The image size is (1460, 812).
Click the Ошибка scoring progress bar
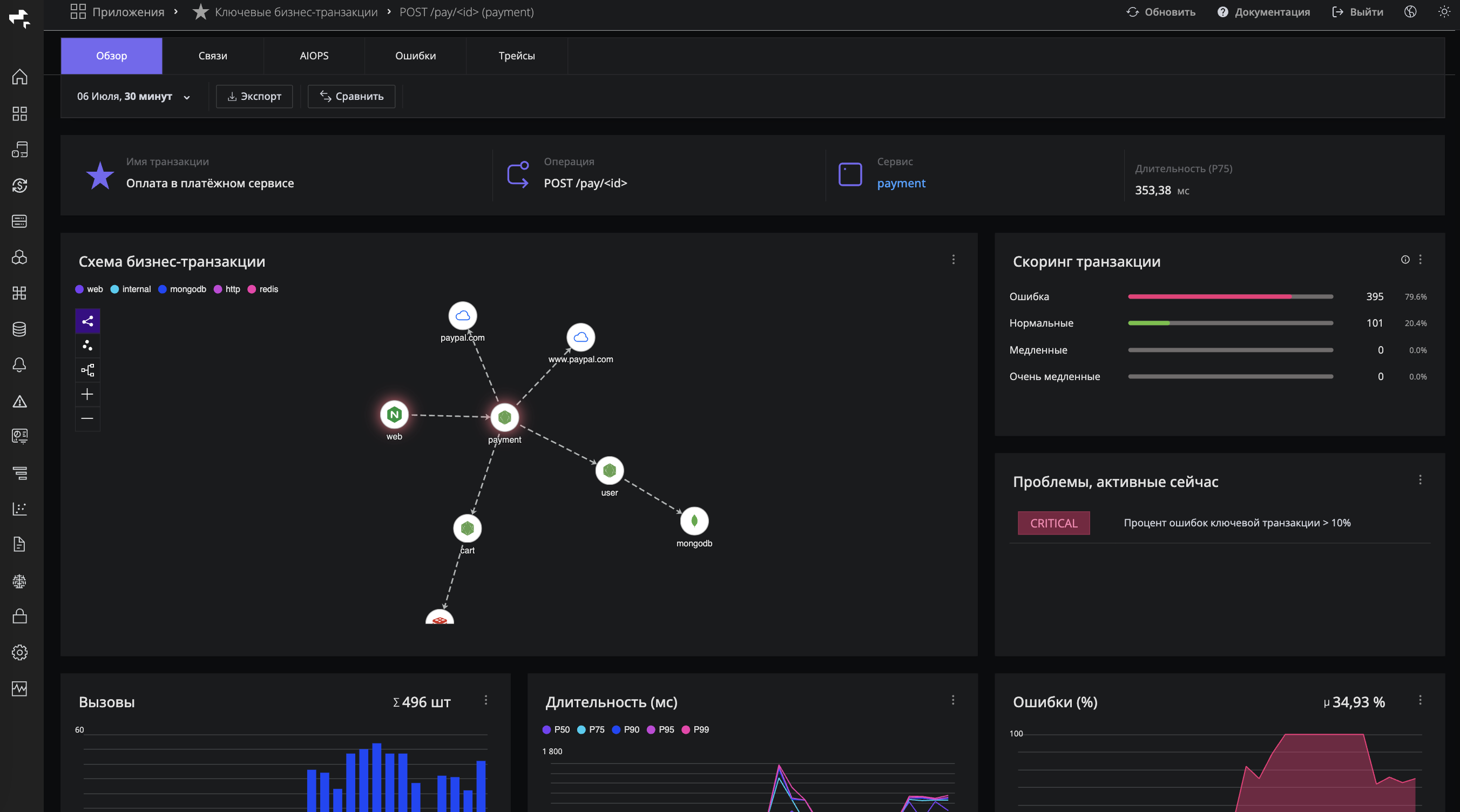click(x=1231, y=297)
